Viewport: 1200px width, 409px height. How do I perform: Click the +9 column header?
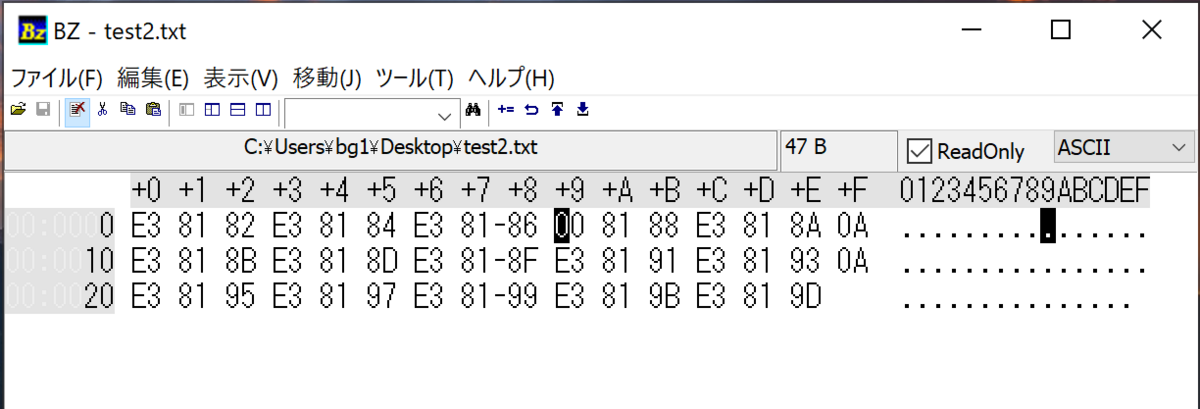(571, 190)
